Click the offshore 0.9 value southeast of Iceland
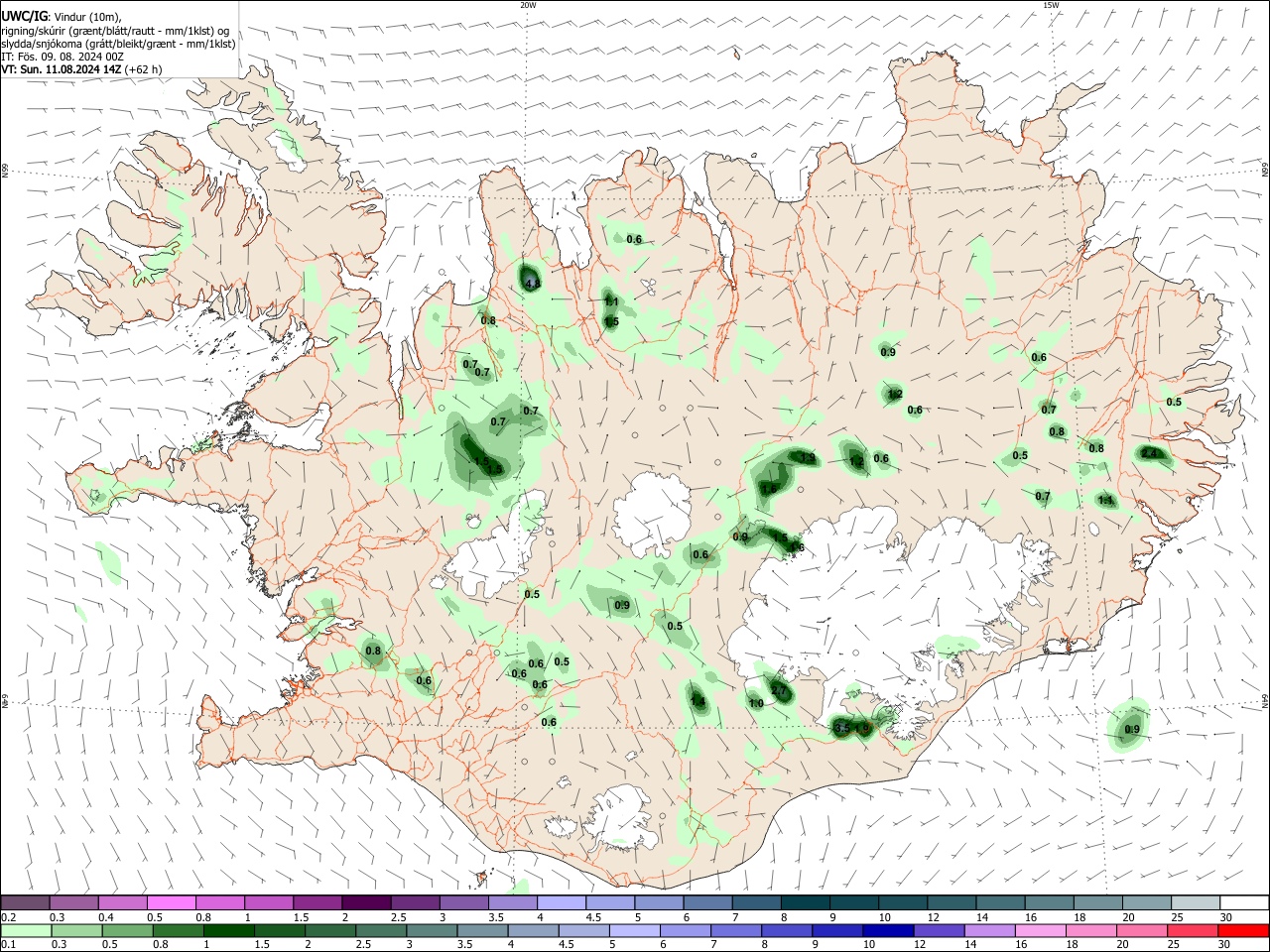 tap(1132, 730)
